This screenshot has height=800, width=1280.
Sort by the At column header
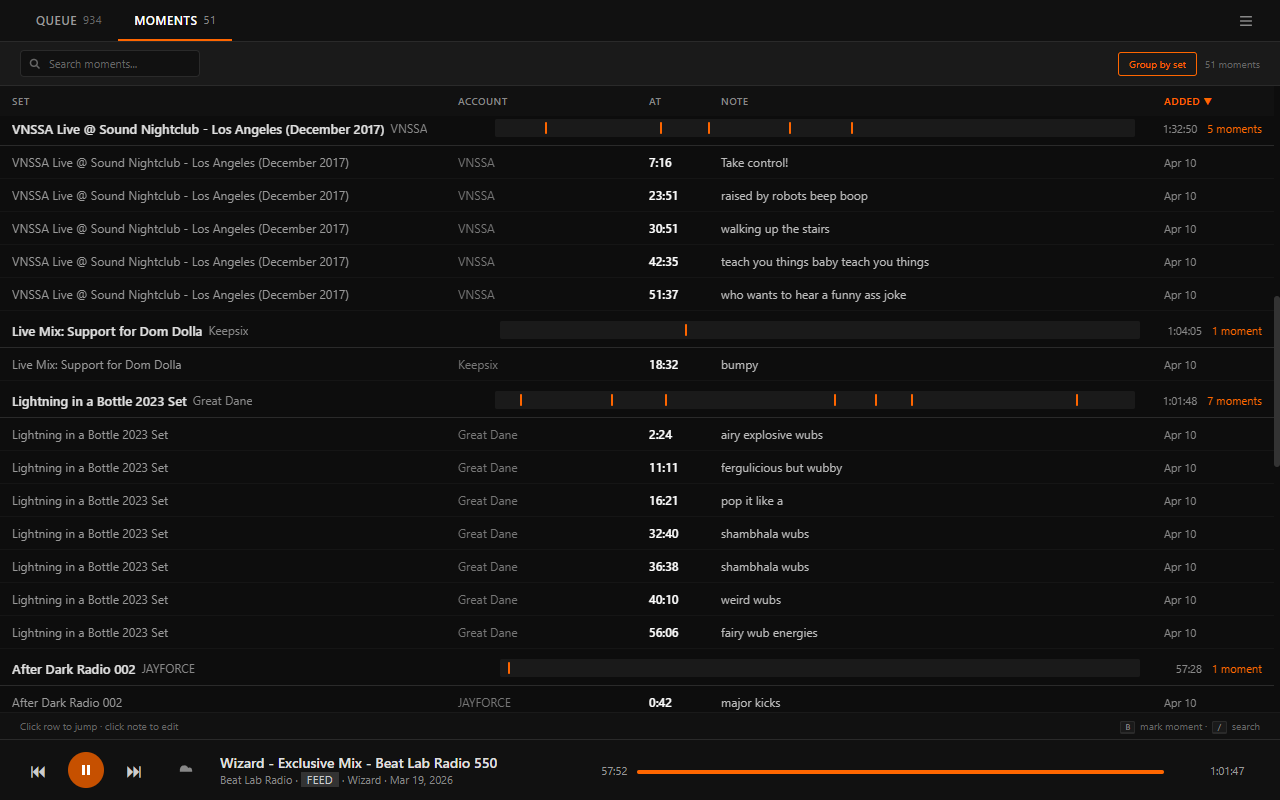point(655,101)
